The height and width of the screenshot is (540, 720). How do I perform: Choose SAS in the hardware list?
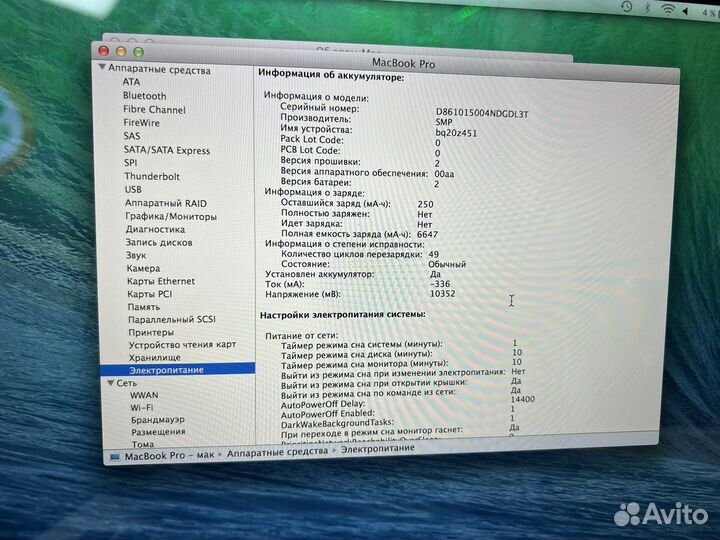click(x=132, y=136)
